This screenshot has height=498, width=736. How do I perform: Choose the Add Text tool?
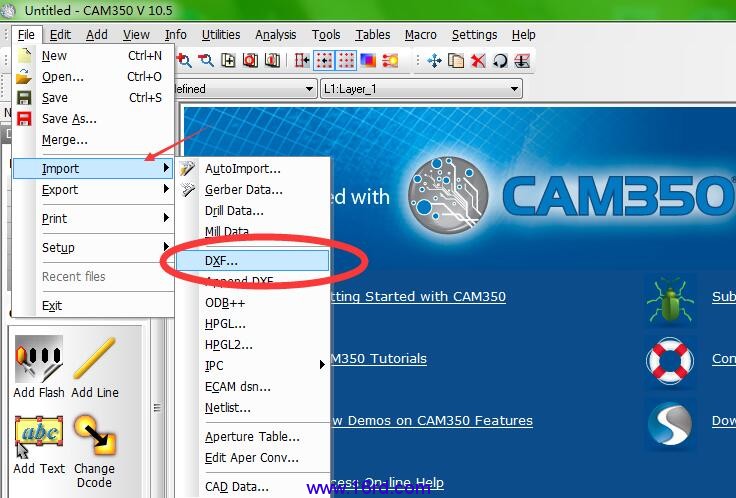pos(38,436)
